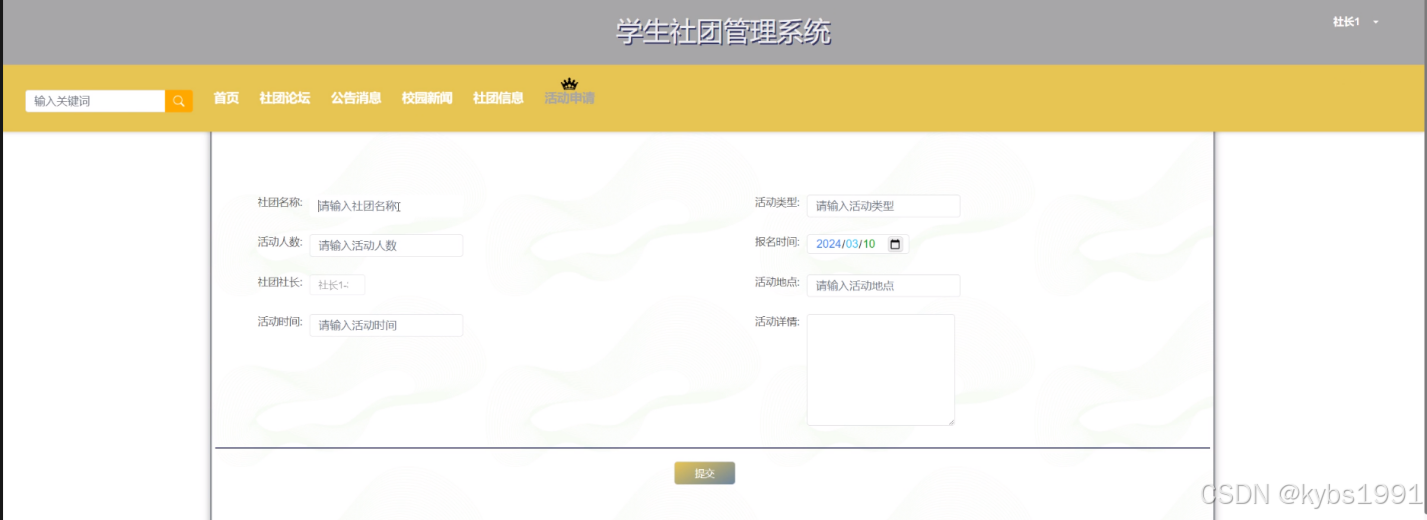The height and width of the screenshot is (520, 1427).
Task: Select the day 10 in the date field
Action: click(869, 244)
